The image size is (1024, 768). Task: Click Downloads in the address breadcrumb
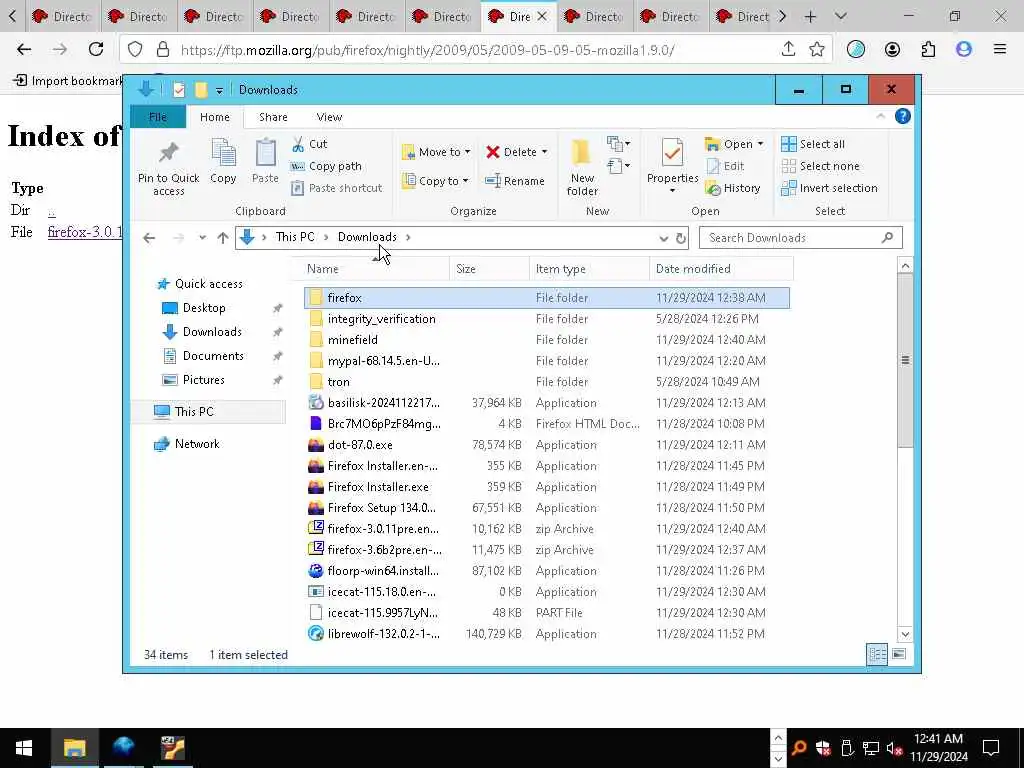367,237
